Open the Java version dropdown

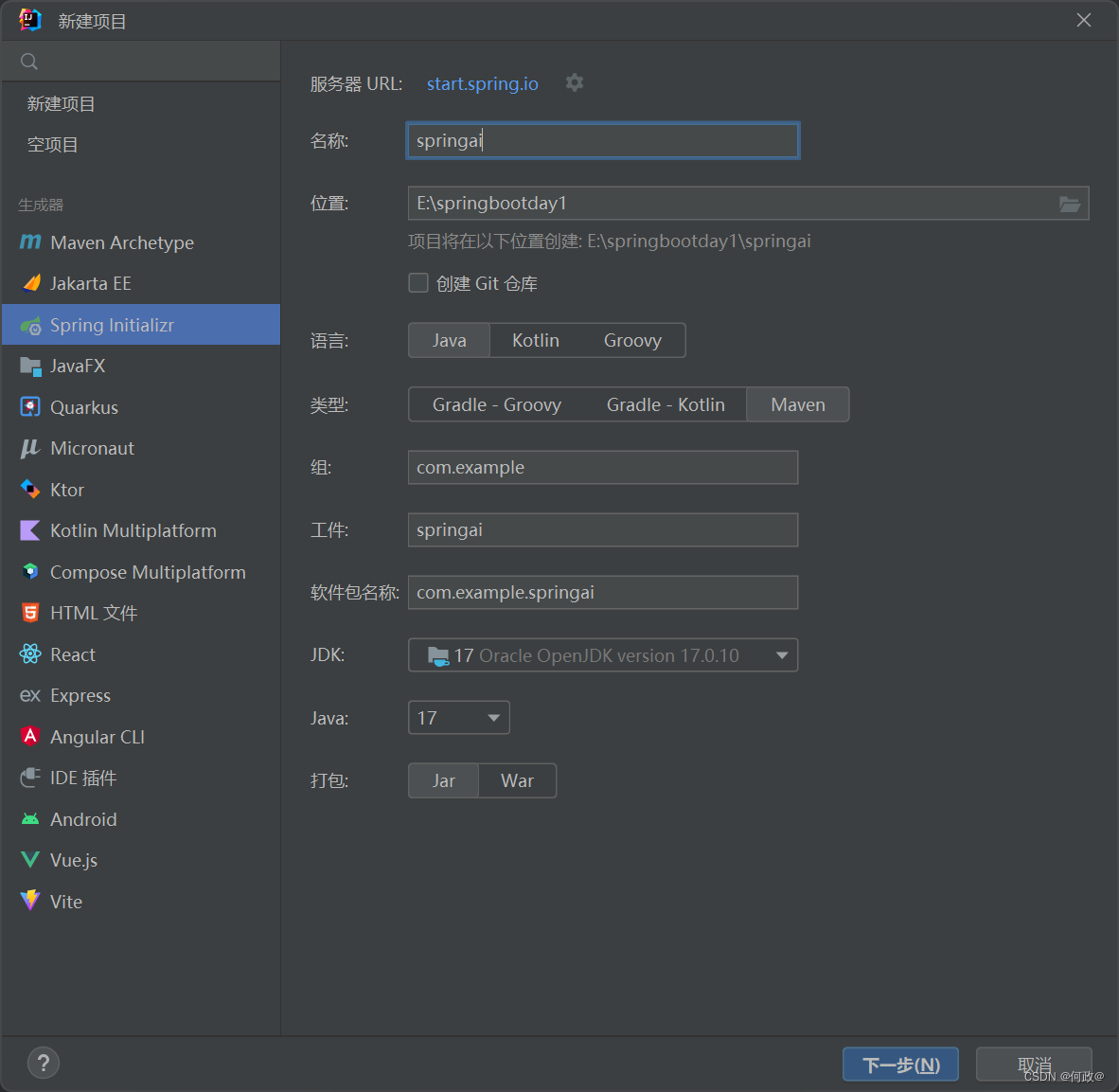pos(459,718)
